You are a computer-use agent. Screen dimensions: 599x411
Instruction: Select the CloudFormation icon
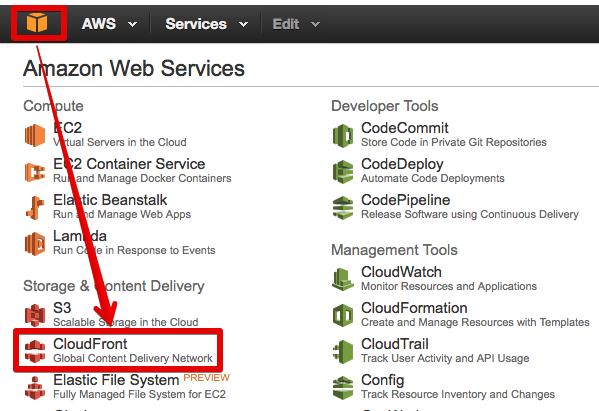point(343,315)
